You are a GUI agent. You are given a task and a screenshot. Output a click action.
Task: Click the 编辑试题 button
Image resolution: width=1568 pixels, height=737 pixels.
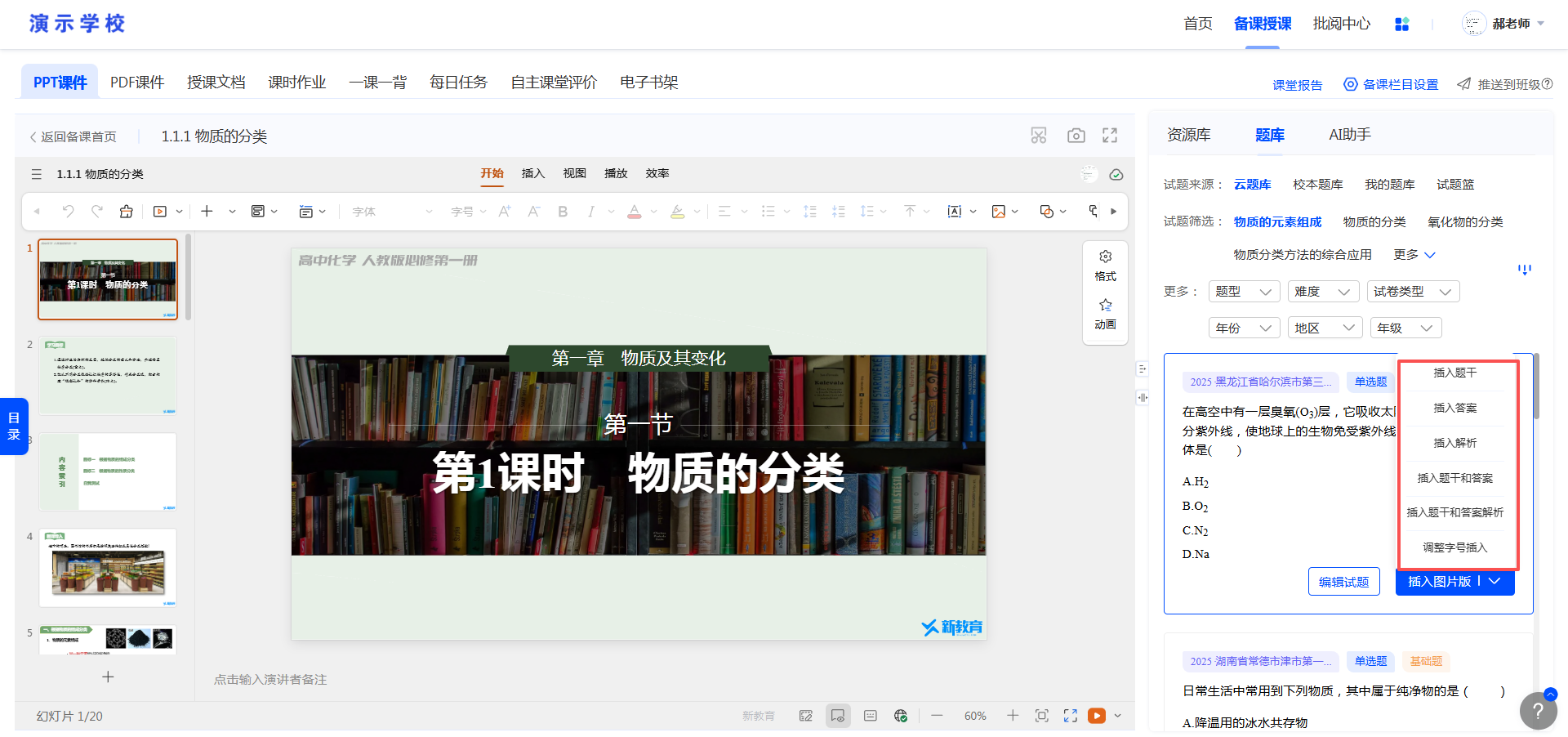1343,582
